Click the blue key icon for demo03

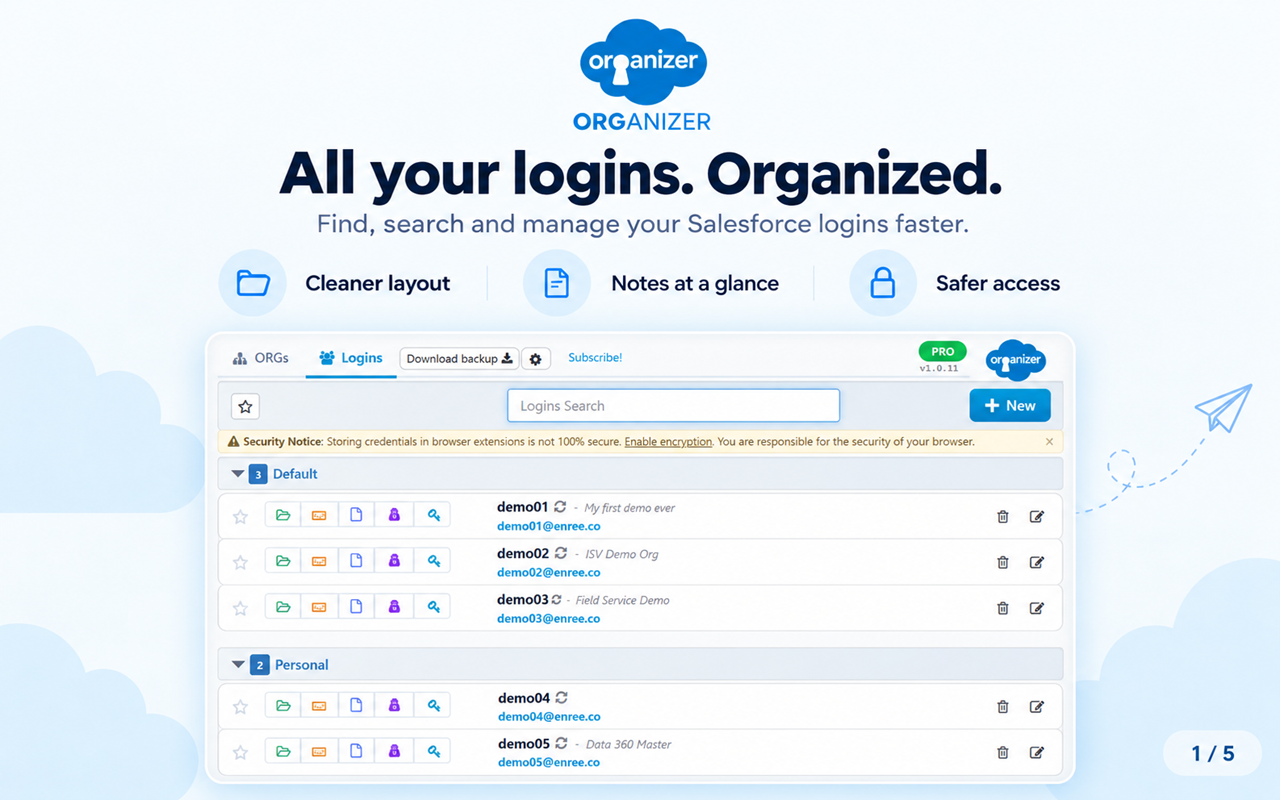tap(433, 607)
